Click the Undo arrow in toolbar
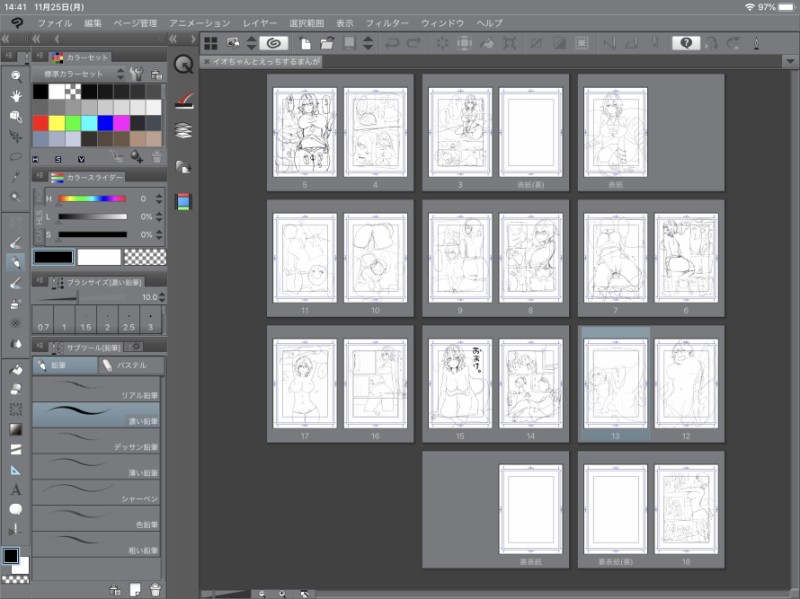 click(392, 43)
